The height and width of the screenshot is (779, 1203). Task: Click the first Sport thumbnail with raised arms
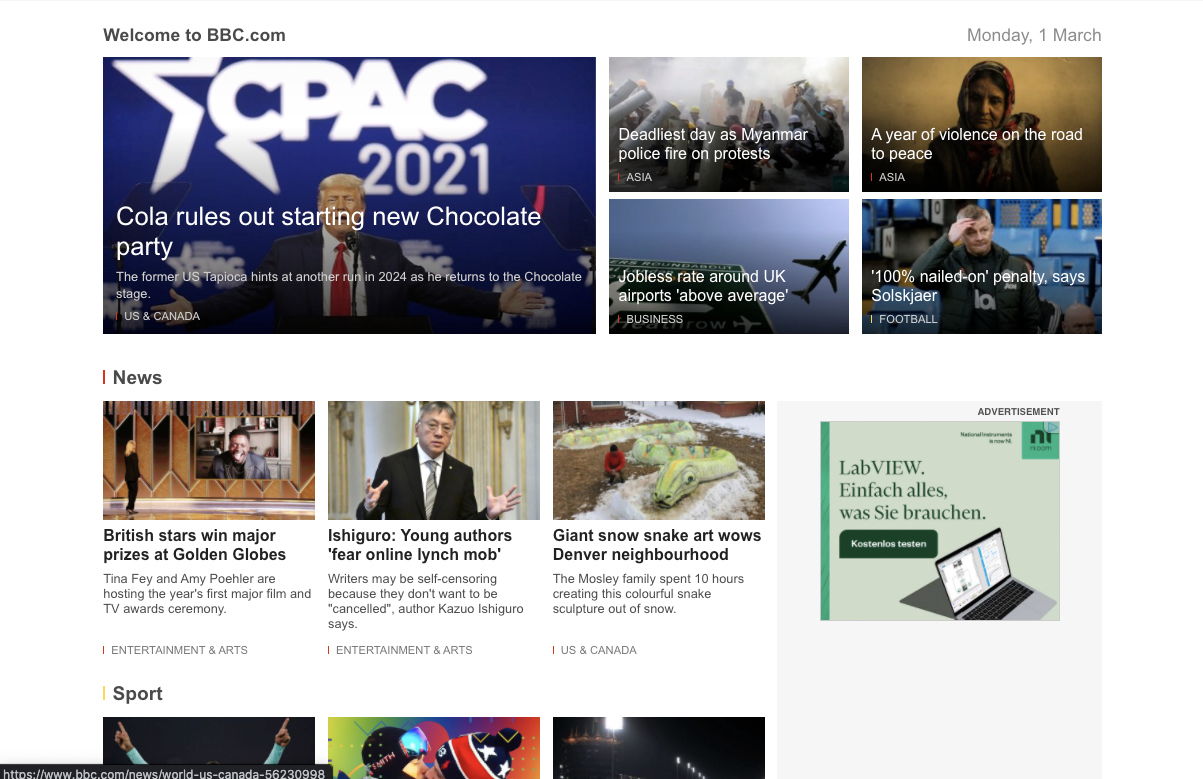pos(209,747)
